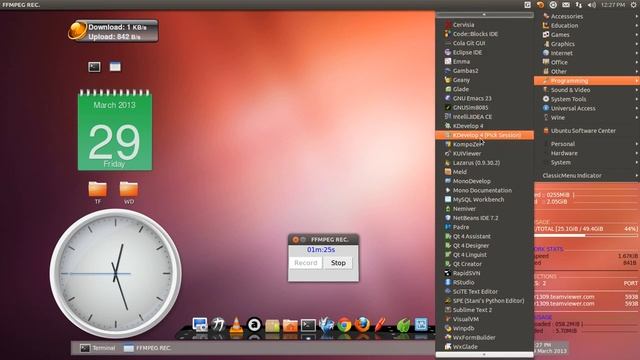Launch Lazarus (0.9.30.2)
This screenshot has height=360, width=640.
484,163
